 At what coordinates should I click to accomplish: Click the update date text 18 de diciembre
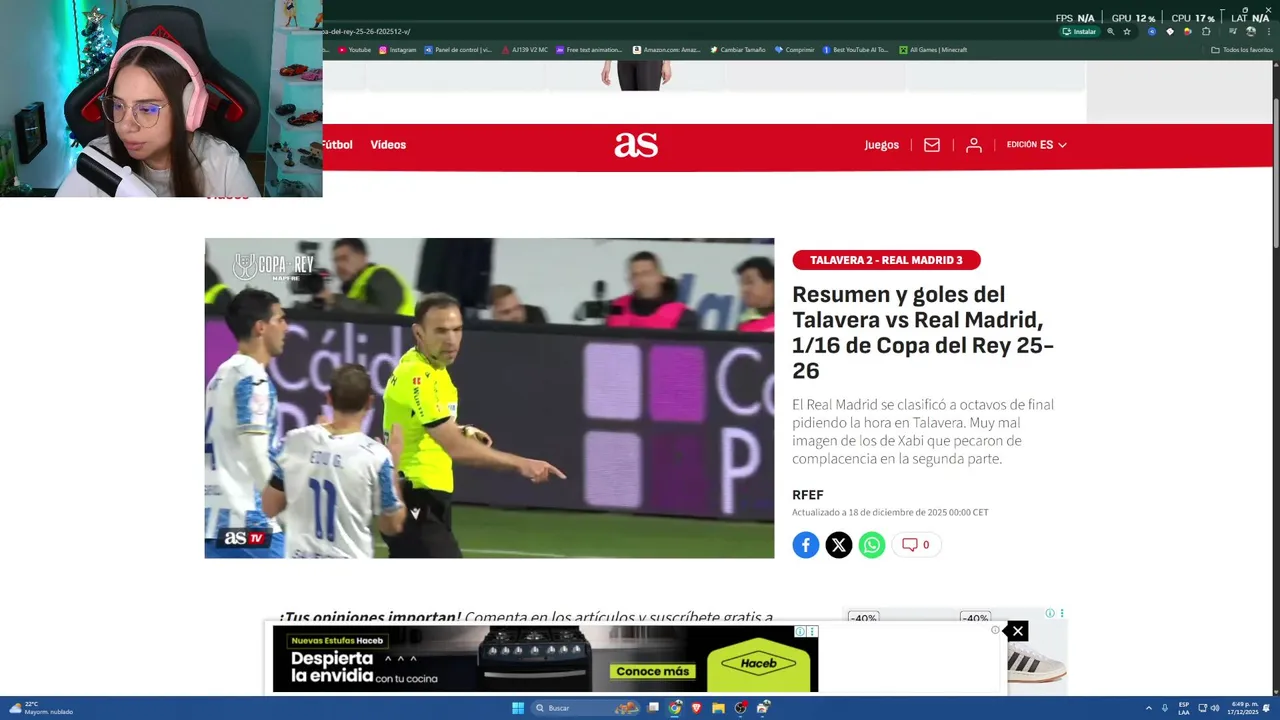[890, 512]
